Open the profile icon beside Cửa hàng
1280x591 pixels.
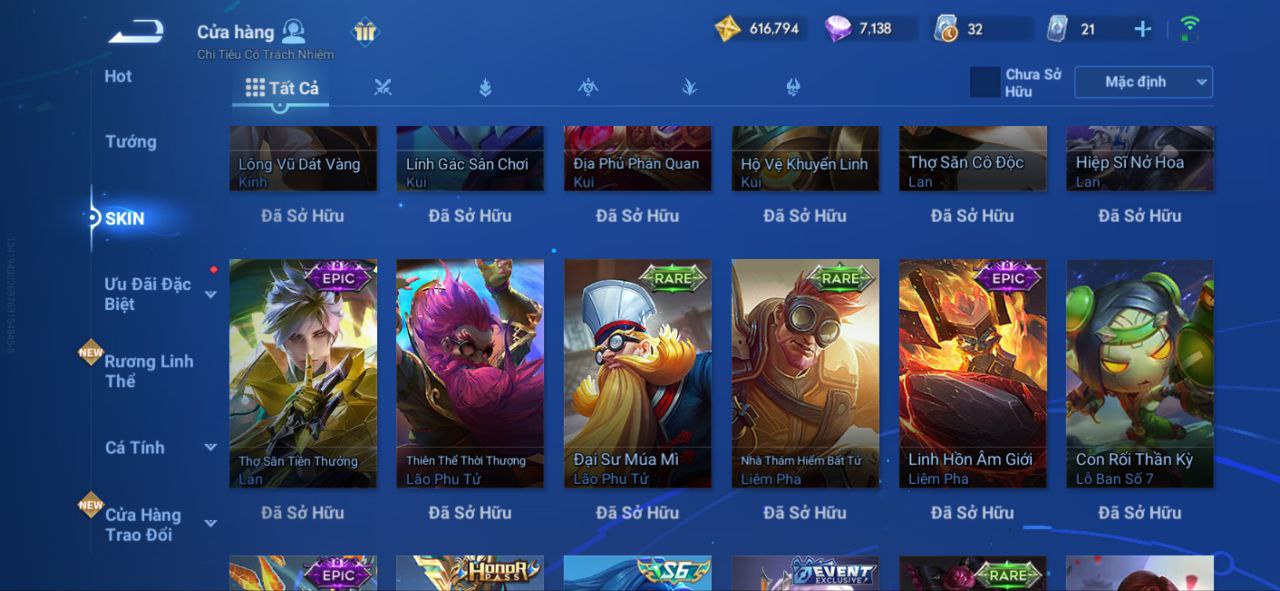pyautogui.click(x=293, y=31)
